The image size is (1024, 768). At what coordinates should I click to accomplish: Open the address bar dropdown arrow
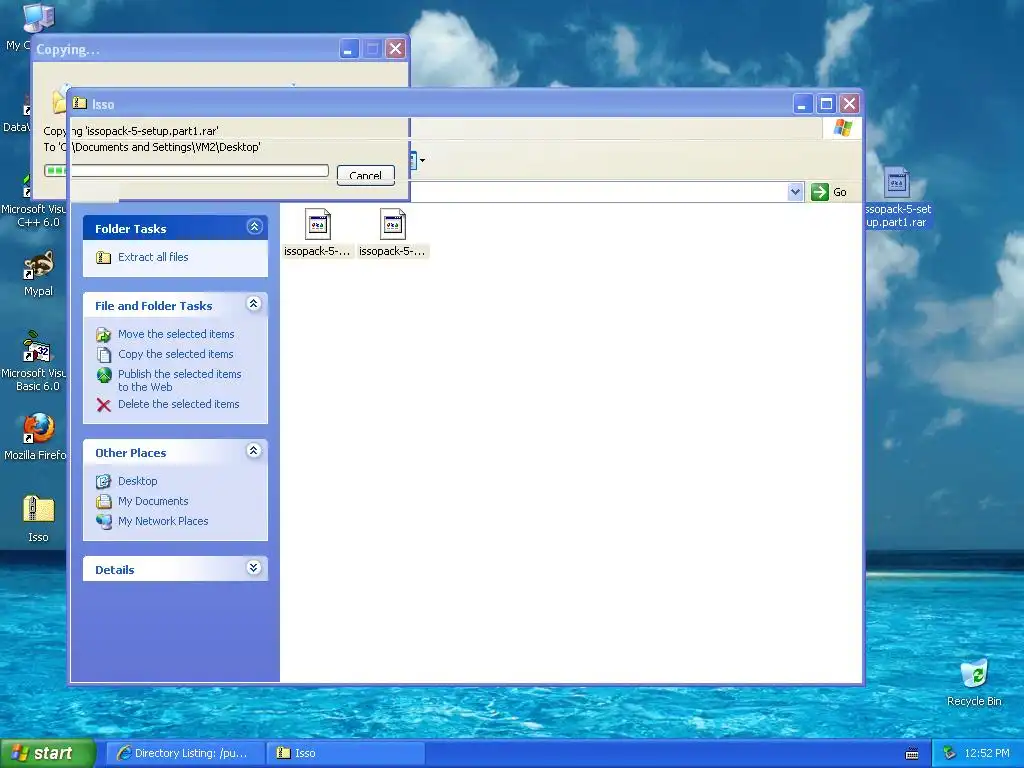[x=795, y=192]
